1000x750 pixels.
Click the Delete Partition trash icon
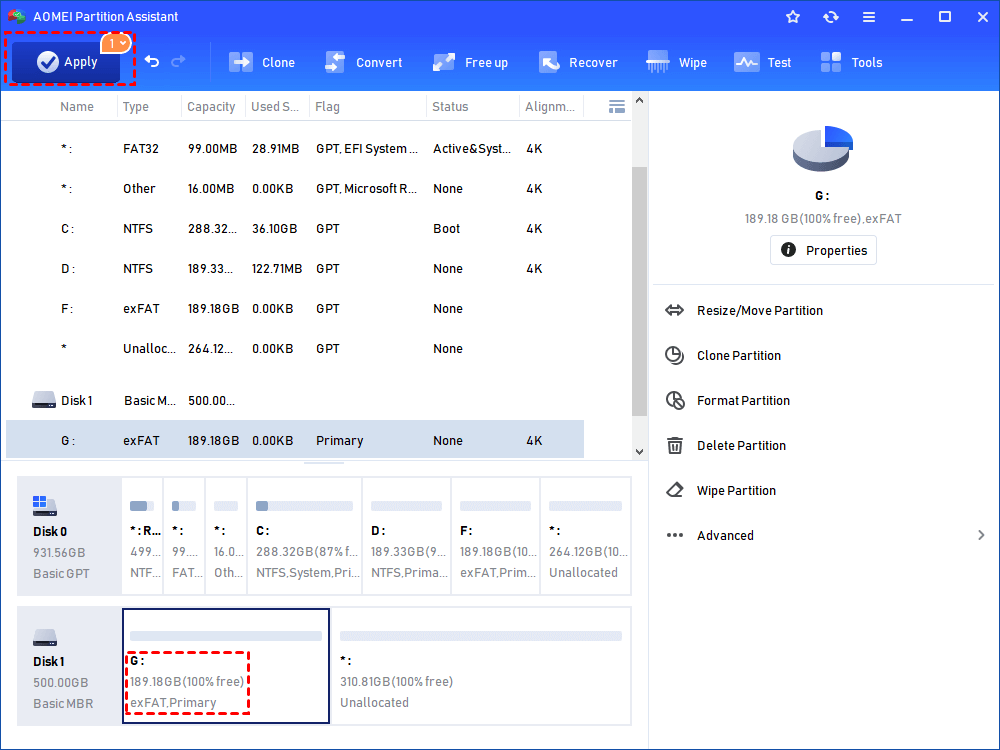[674, 445]
